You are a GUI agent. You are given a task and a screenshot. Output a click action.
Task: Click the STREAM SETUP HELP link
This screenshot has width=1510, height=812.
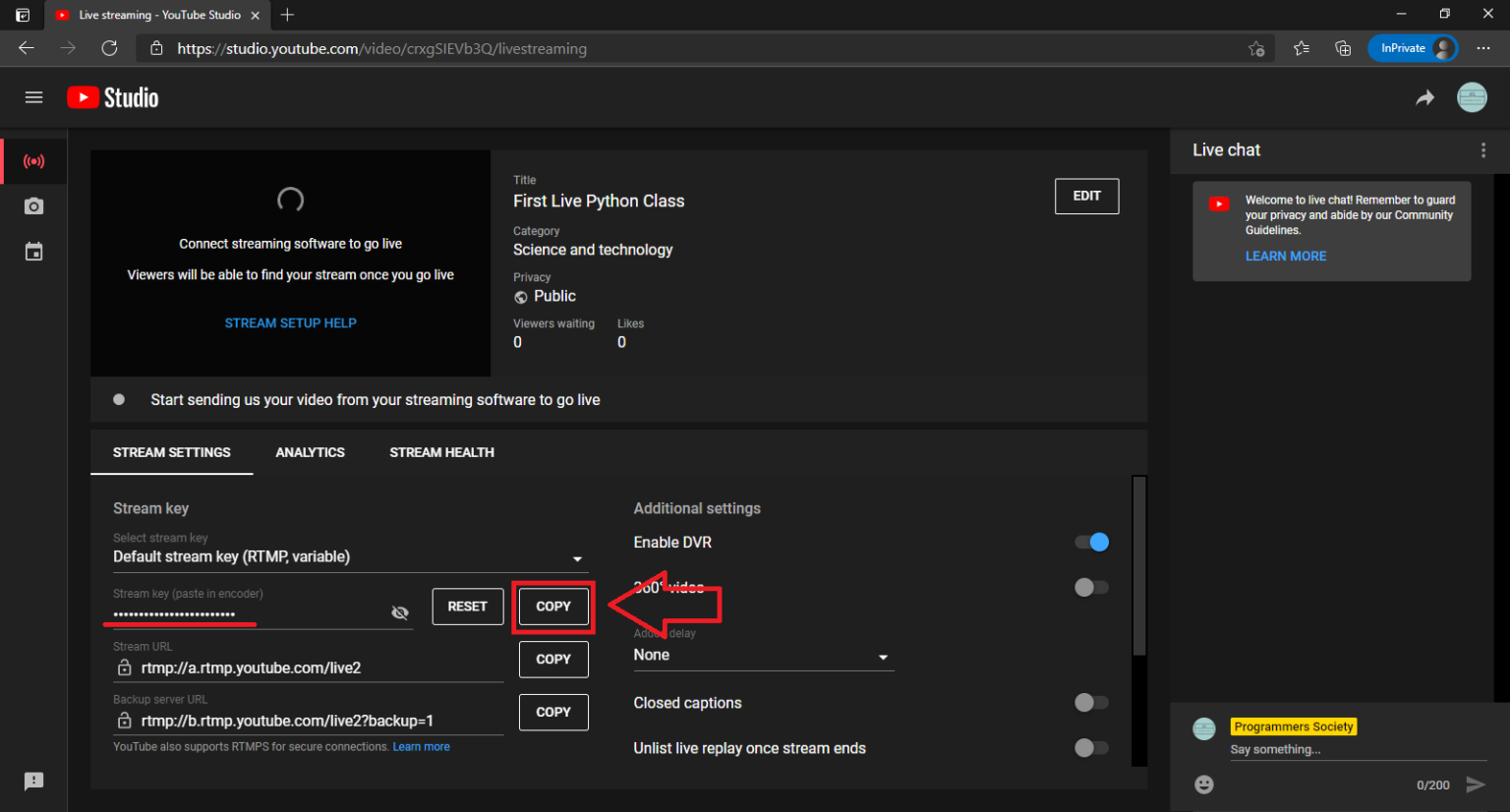point(290,321)
